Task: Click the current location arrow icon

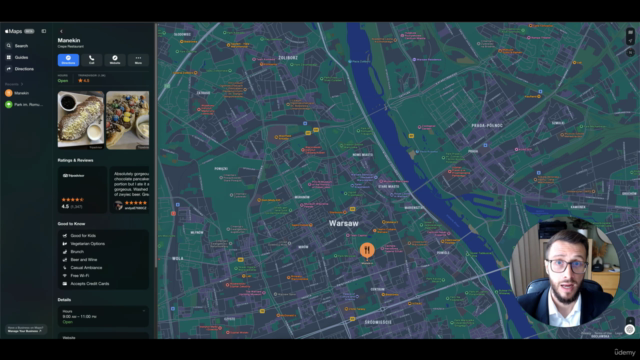Action: point(630,40)
